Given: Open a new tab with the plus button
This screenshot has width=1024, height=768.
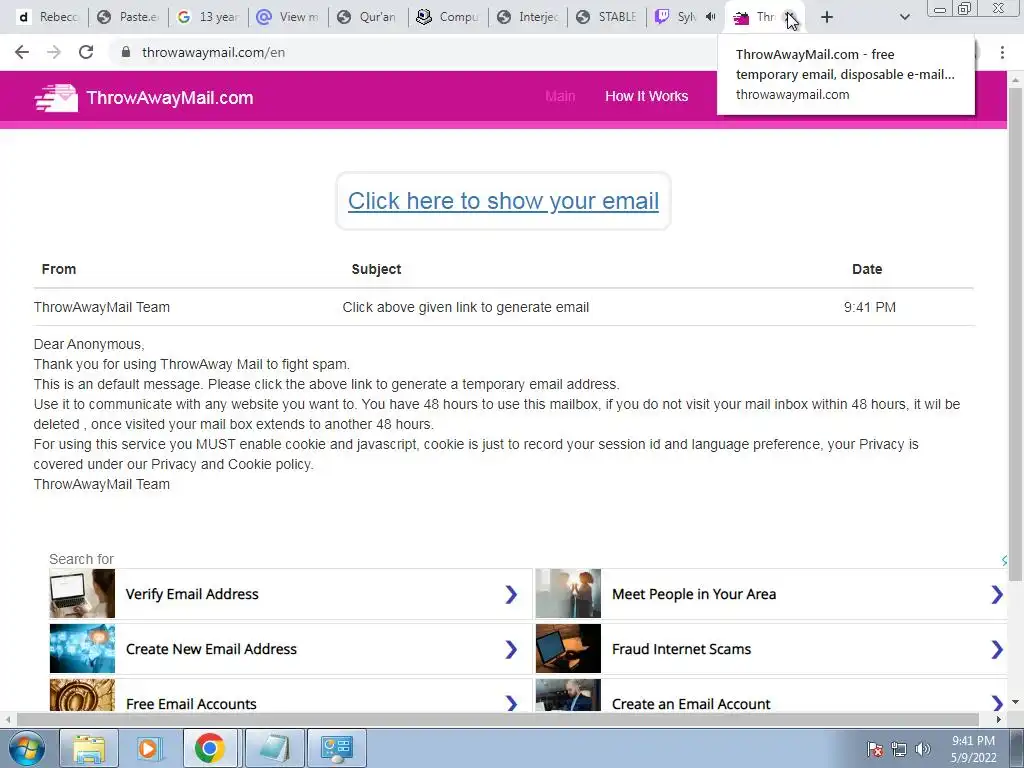Looking at the screenshot, I should tap(827, 17).
